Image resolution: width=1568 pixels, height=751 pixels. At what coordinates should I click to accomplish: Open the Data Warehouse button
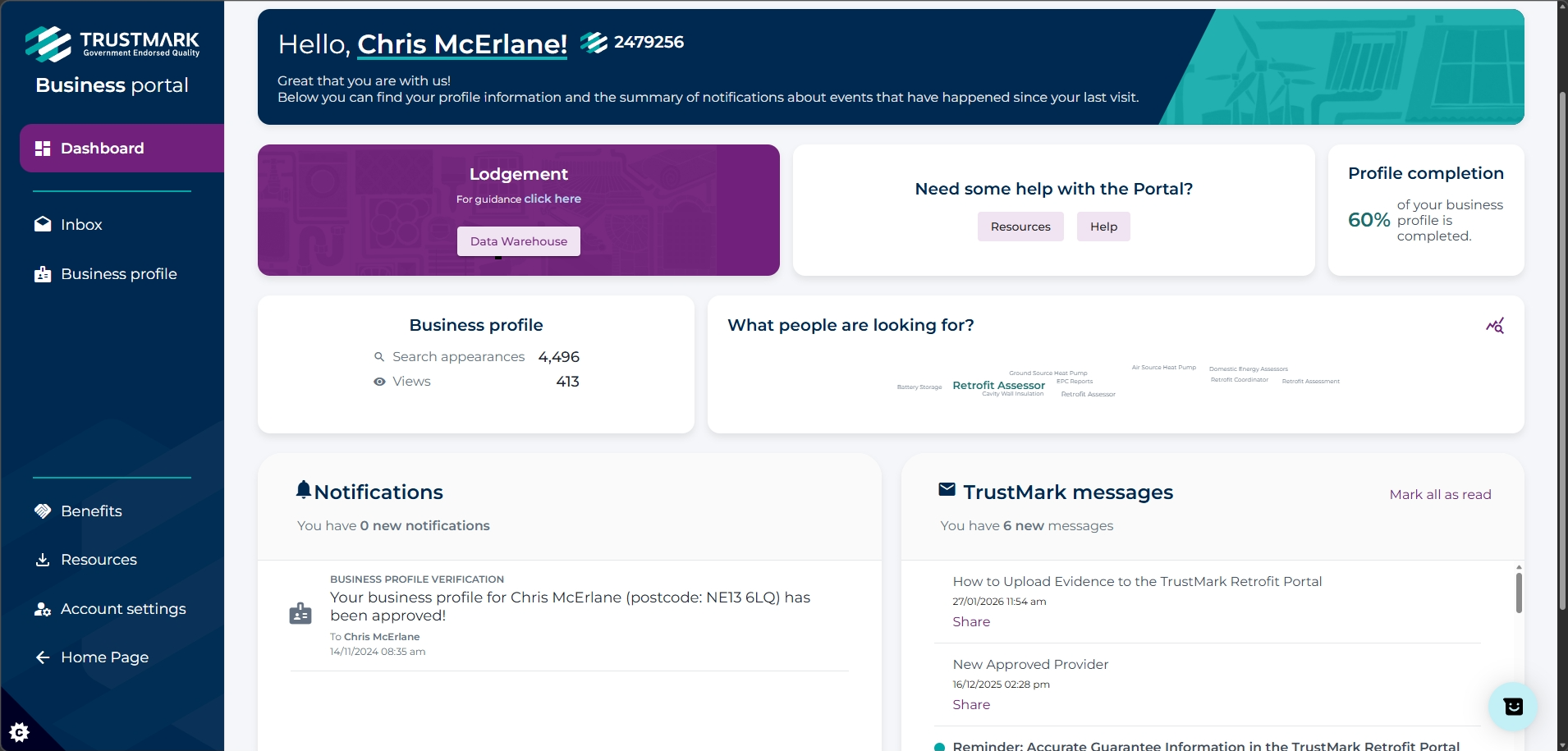(519, 241)
